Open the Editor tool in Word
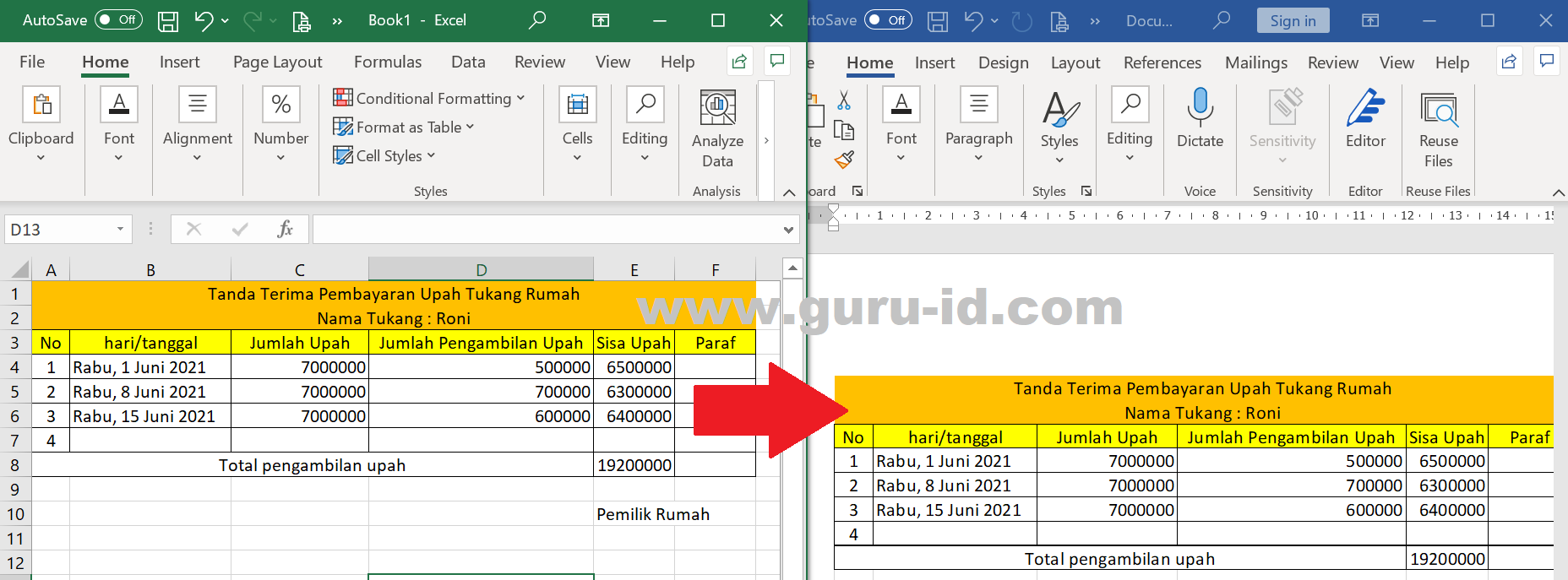 (x=1365, y=120)
